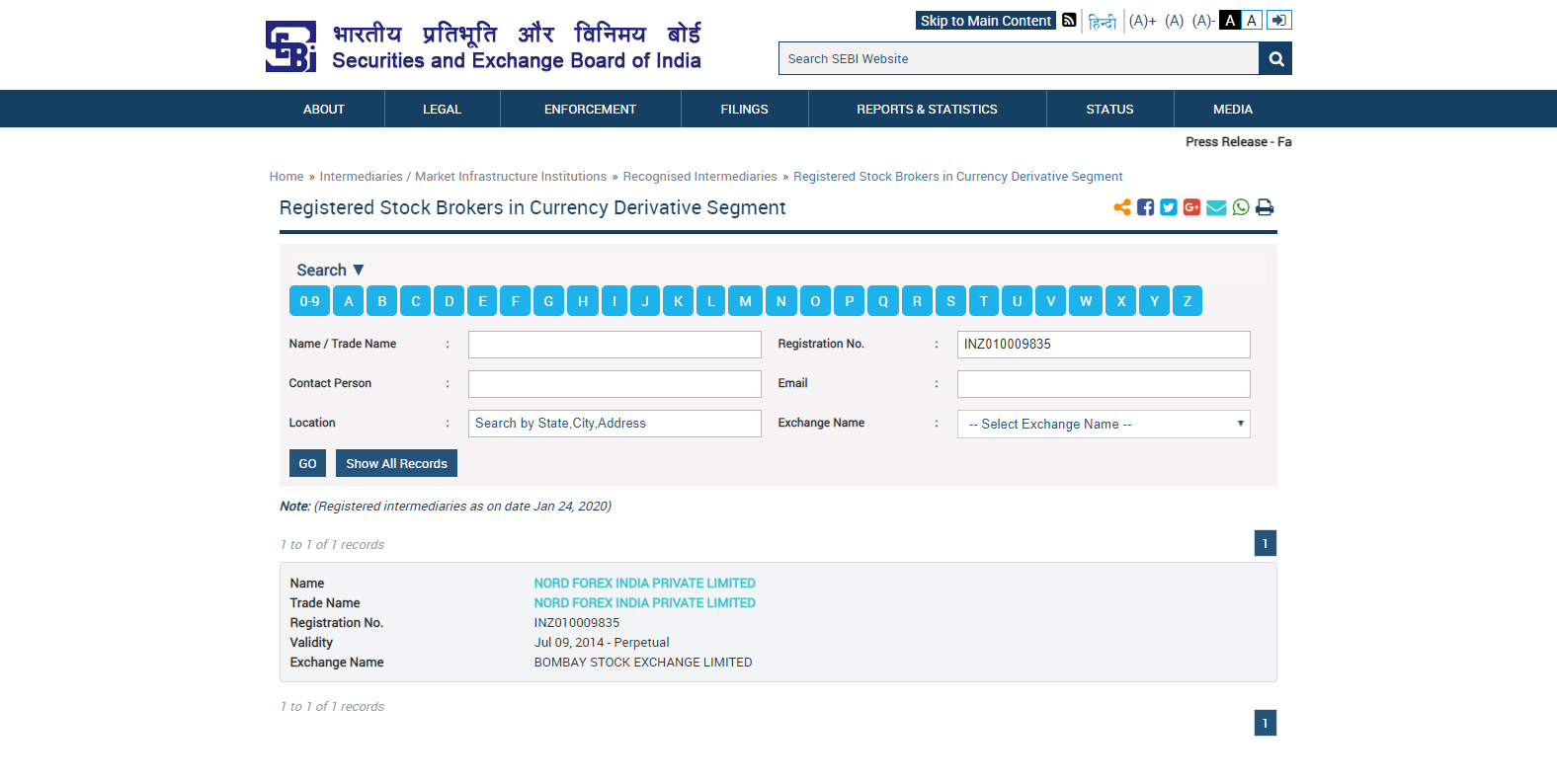Screen dimensions: 1557x784
Task: Click the Registration No. input field
Action: click(x=1104, y=345)
